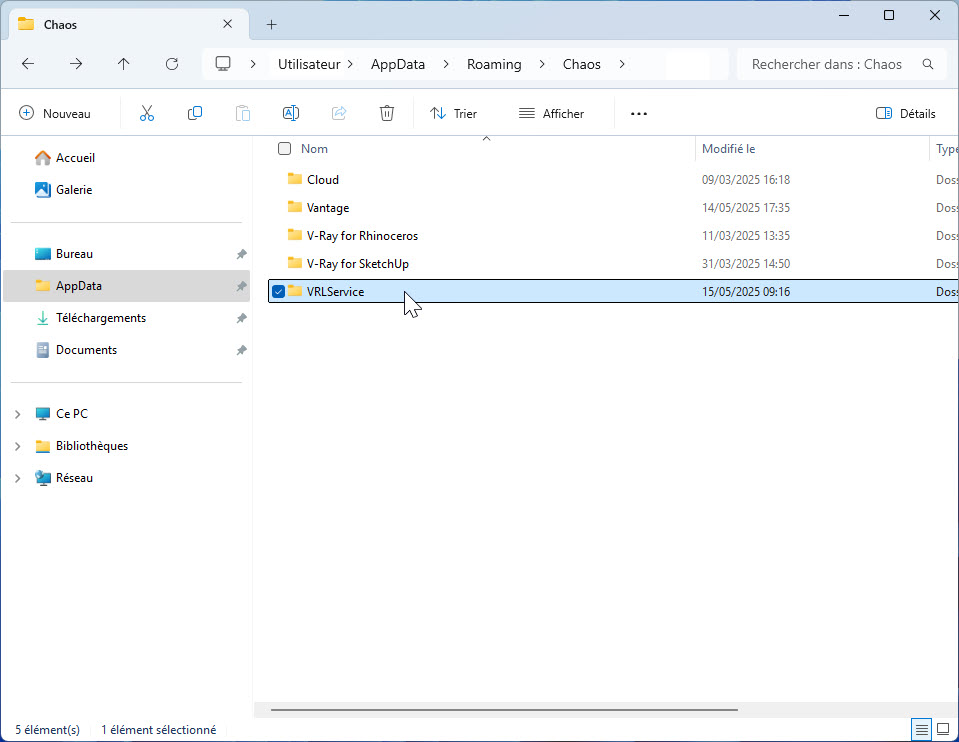Unpin Bureau using its pin icon
Screen dimensions: 959x742
(x=242, y=254)
